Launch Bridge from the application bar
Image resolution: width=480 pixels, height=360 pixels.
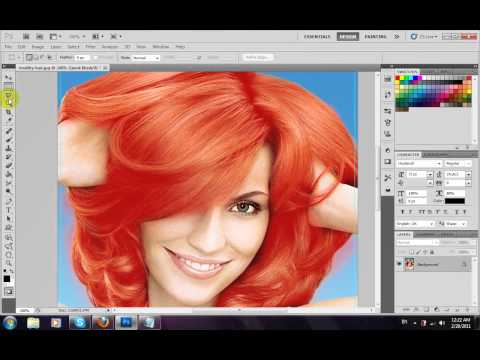pos(26,37)
